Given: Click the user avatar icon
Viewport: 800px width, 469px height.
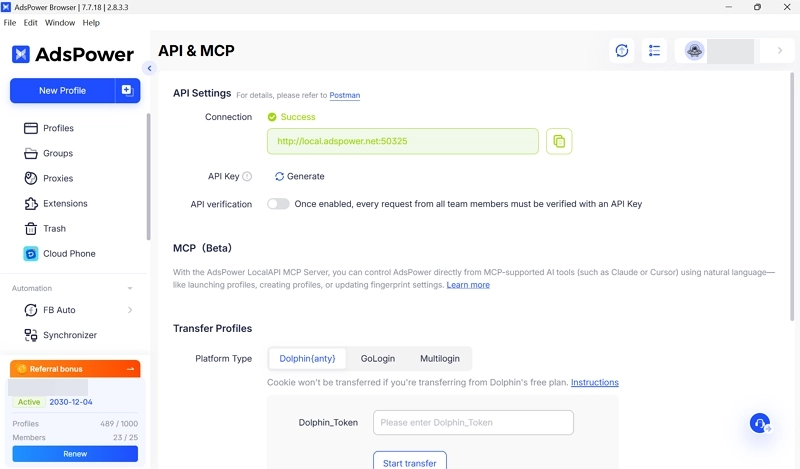Looking at the screenshot, I should pos(694,51).
